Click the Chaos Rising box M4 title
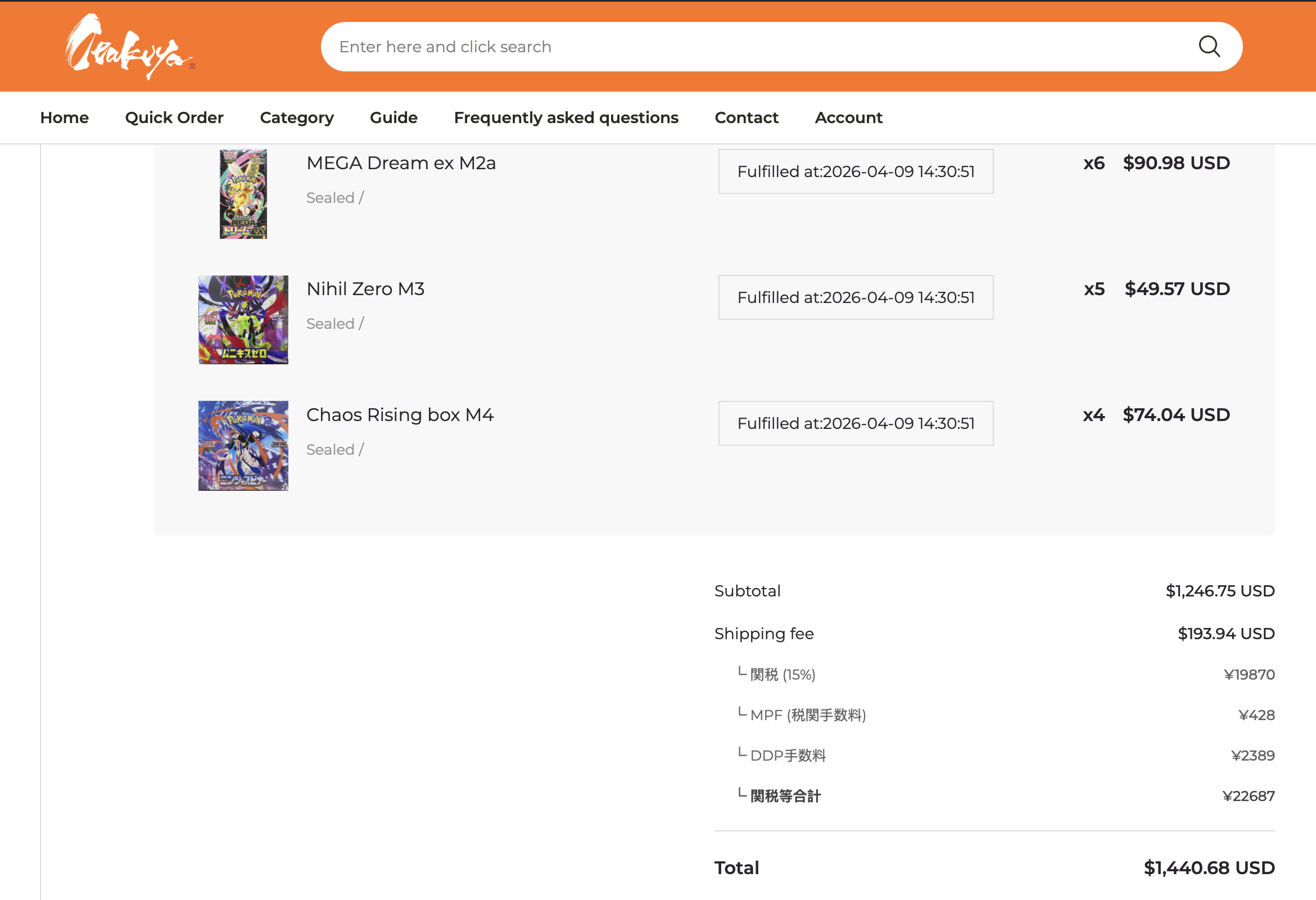The height and width of the screenshot is (900, 1316). tap(400, 415)
